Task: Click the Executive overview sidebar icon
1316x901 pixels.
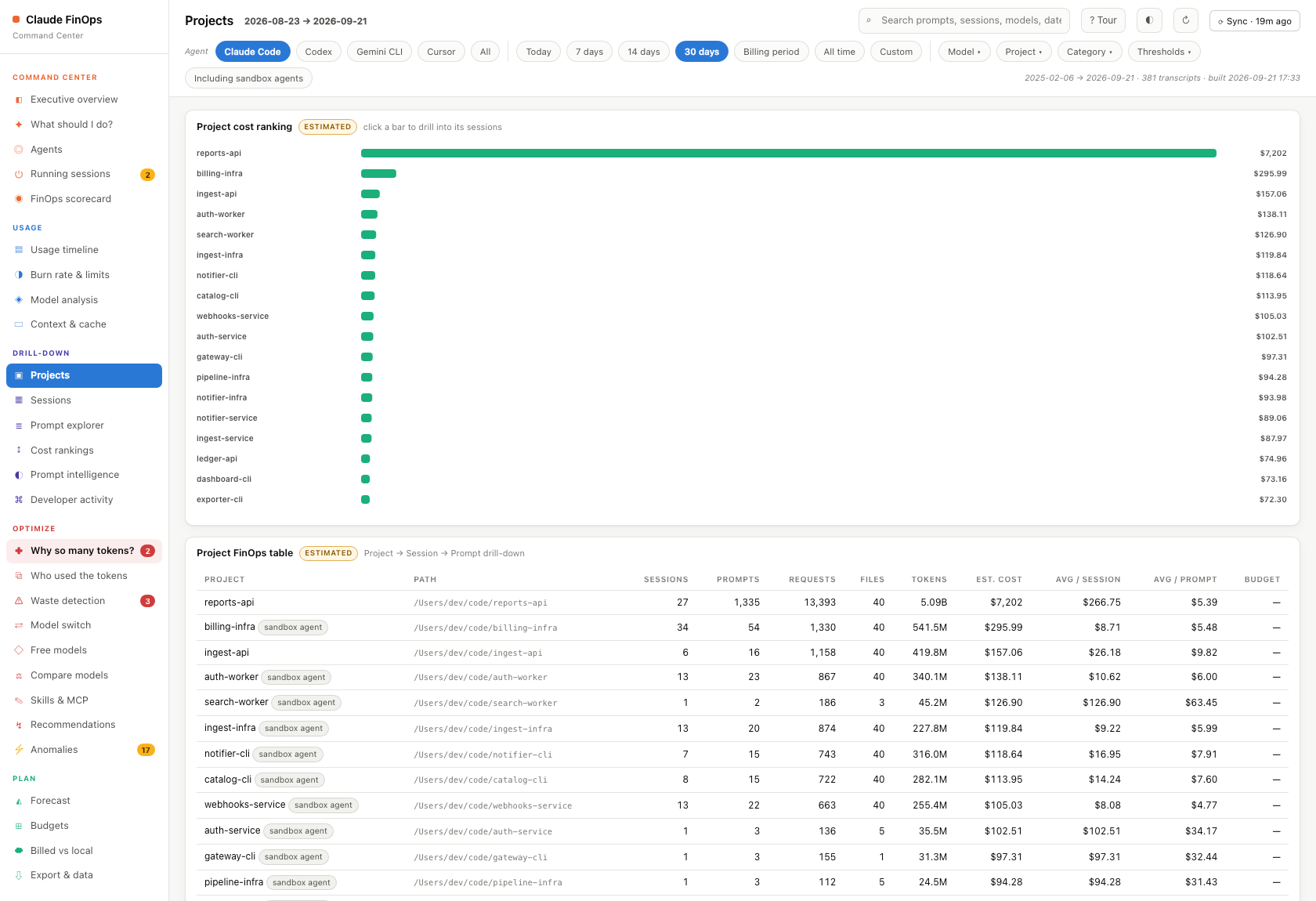Action: [x=19, y=100]
